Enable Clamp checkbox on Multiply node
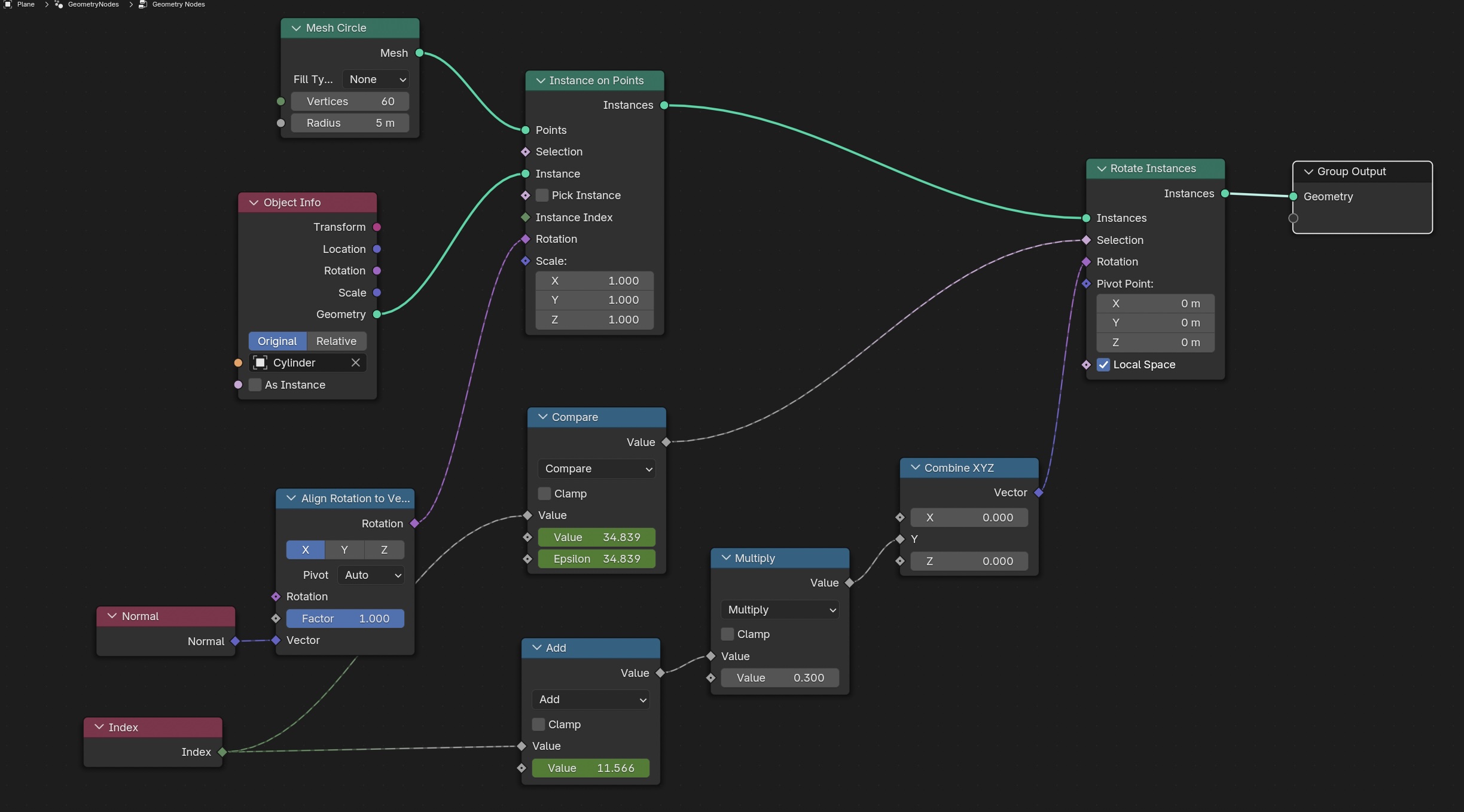The width and height of the screenshot is (1464, 812). 727,634
